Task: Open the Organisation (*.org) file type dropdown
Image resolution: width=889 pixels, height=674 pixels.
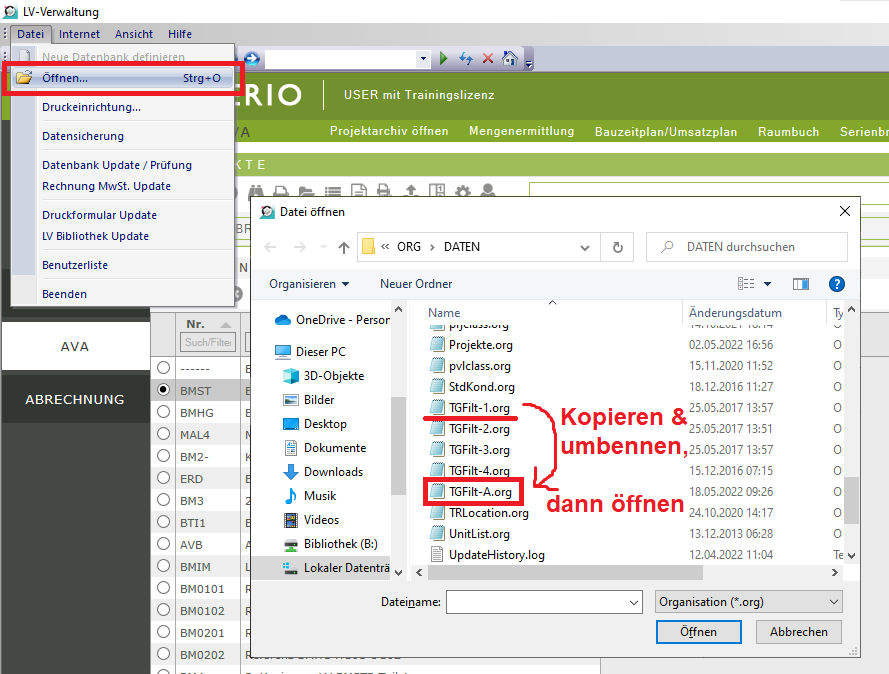Action: point(749,602)
